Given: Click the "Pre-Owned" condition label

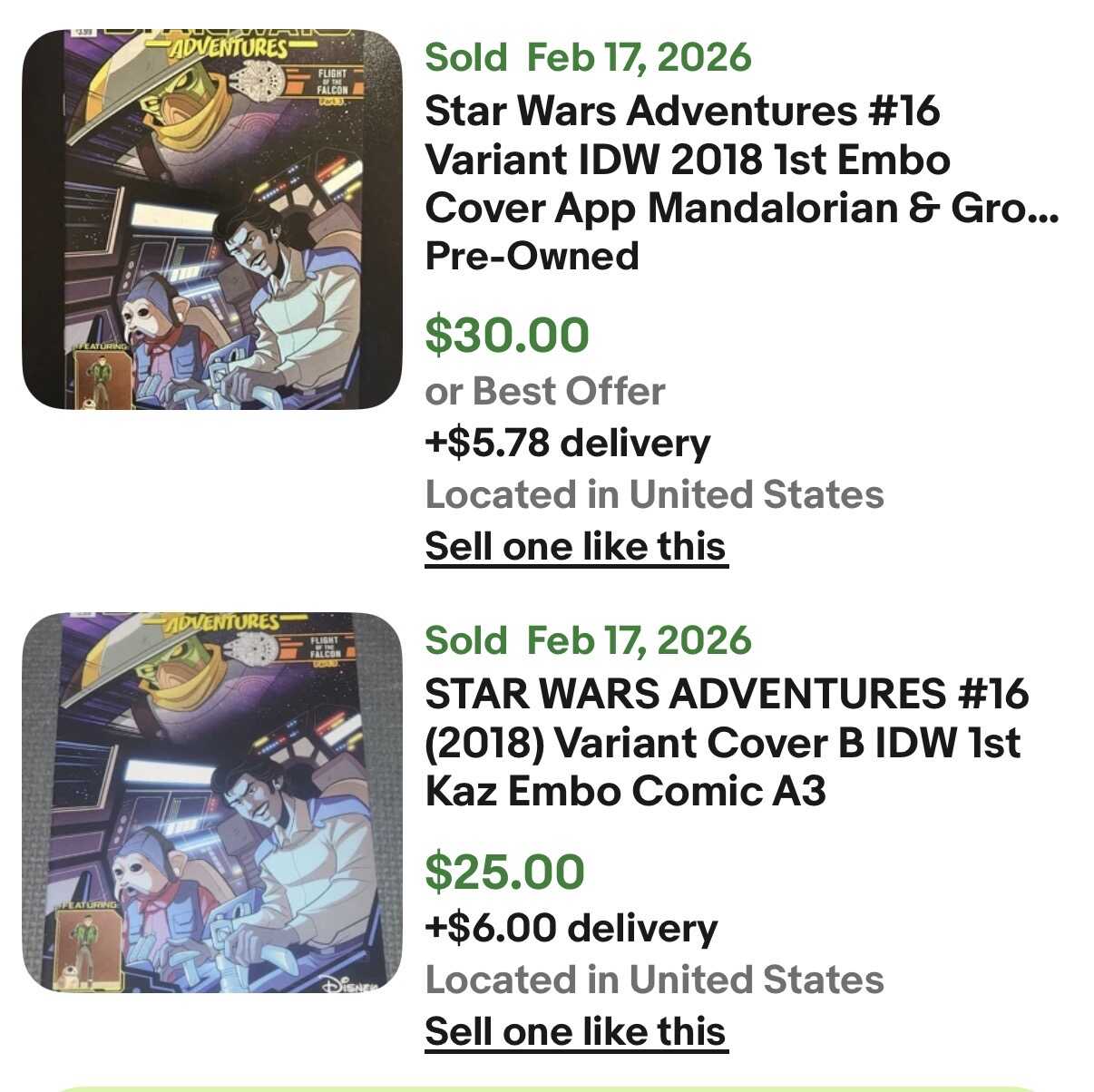Looking at the screenshot, I should [532, 256].
